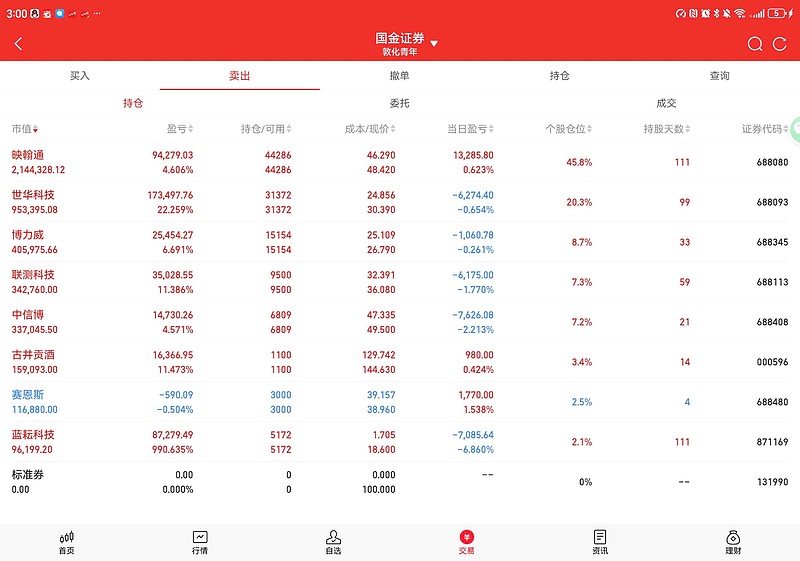Image resolution: width=800 pixels, height=561 pixels.
Task: Tap the 国金证券 title
Action: click(x=400, y=38)
